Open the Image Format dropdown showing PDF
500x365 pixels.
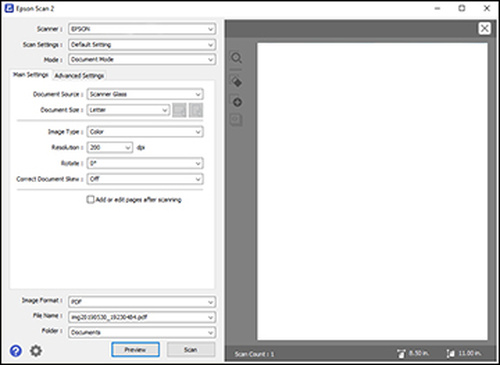142,302
